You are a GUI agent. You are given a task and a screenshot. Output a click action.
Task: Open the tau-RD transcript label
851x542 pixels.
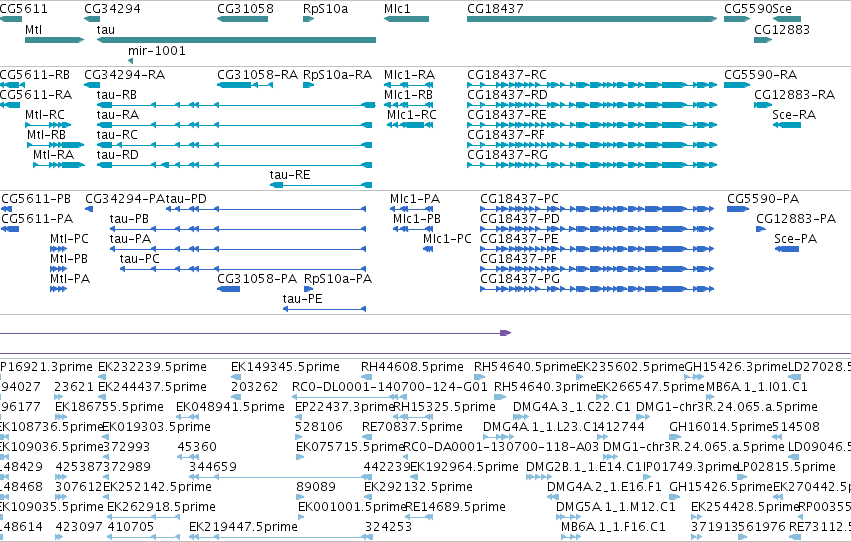[x=118, y=155]
